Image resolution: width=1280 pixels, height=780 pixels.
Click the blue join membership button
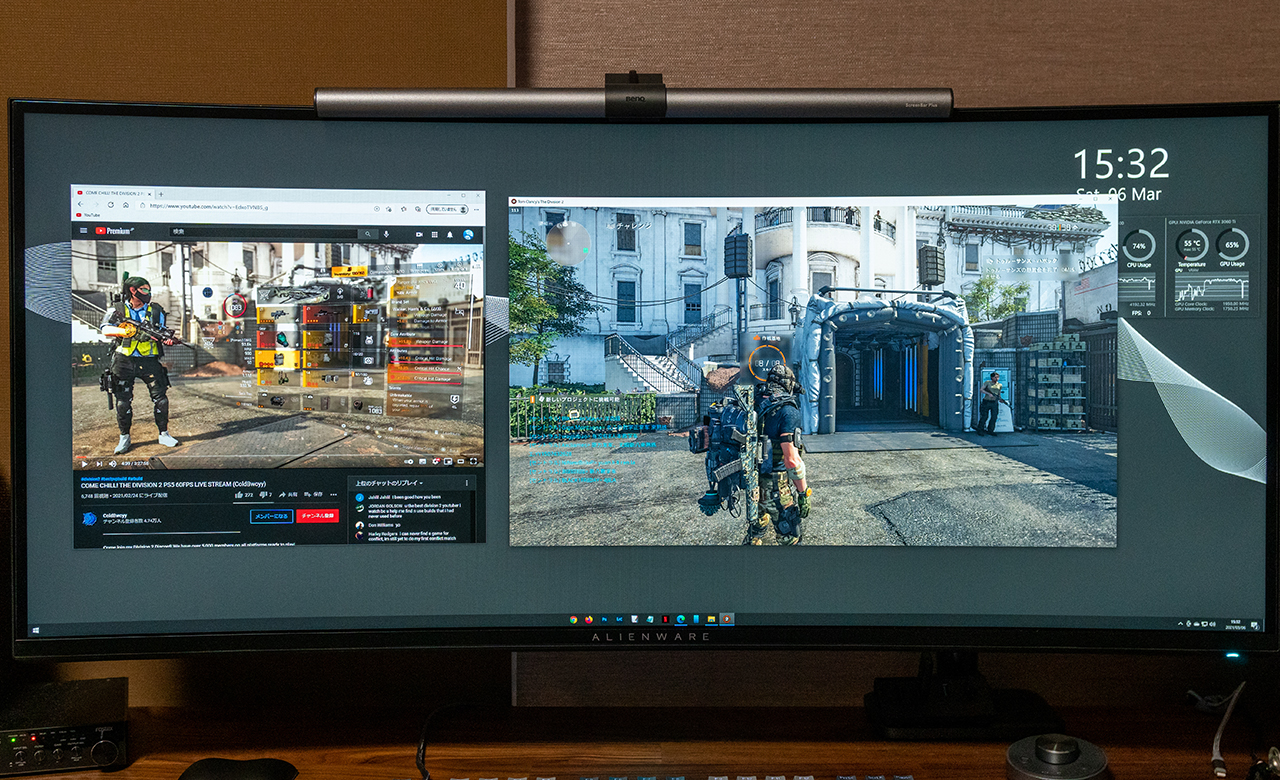[x=272, y=516]
